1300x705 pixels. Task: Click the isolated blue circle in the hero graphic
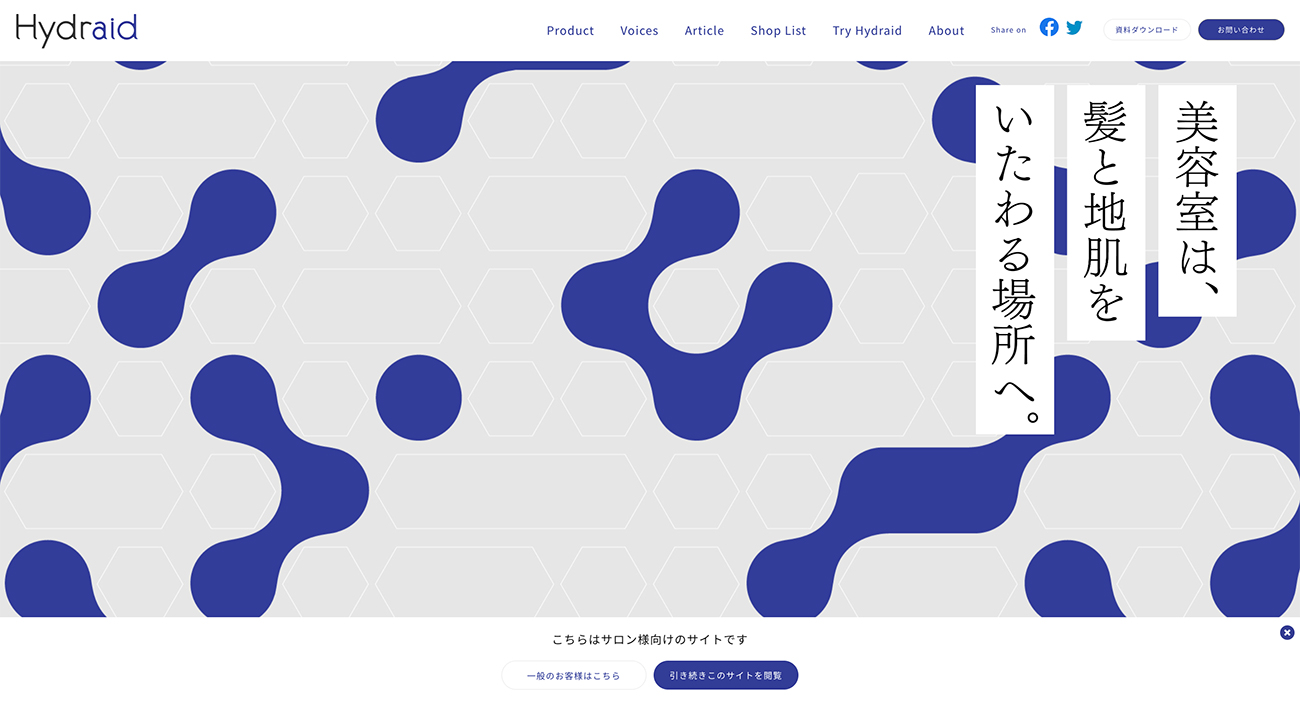(418, 397)
